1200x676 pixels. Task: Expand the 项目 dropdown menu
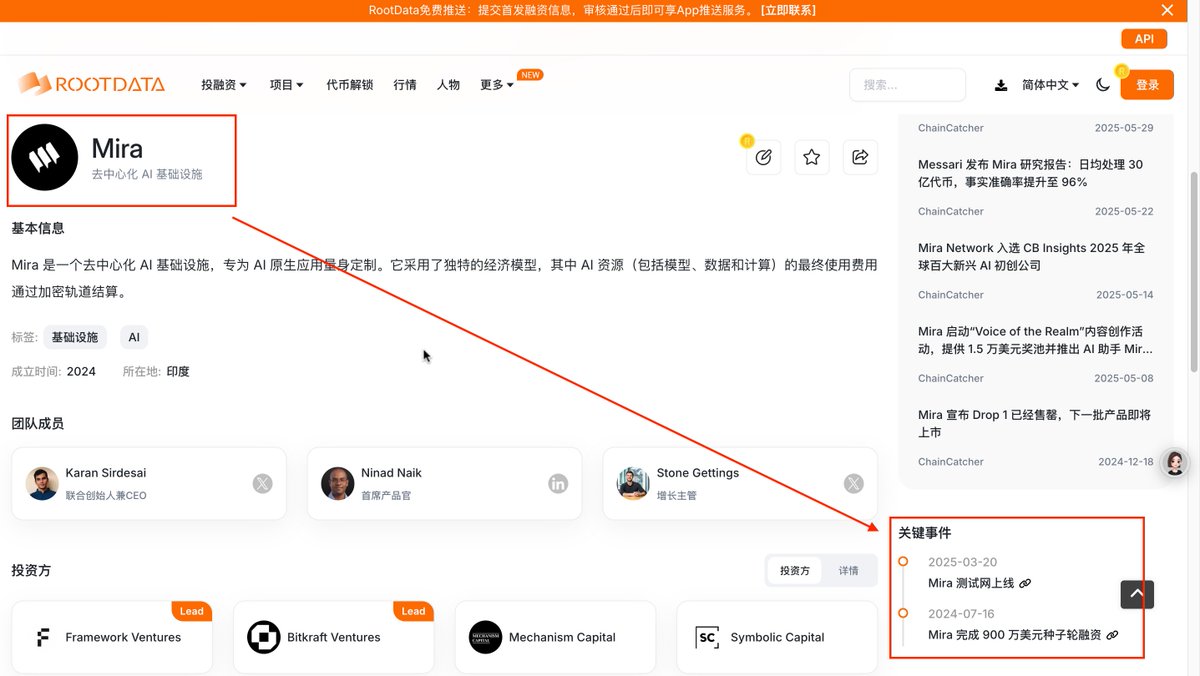pos(286,85)
